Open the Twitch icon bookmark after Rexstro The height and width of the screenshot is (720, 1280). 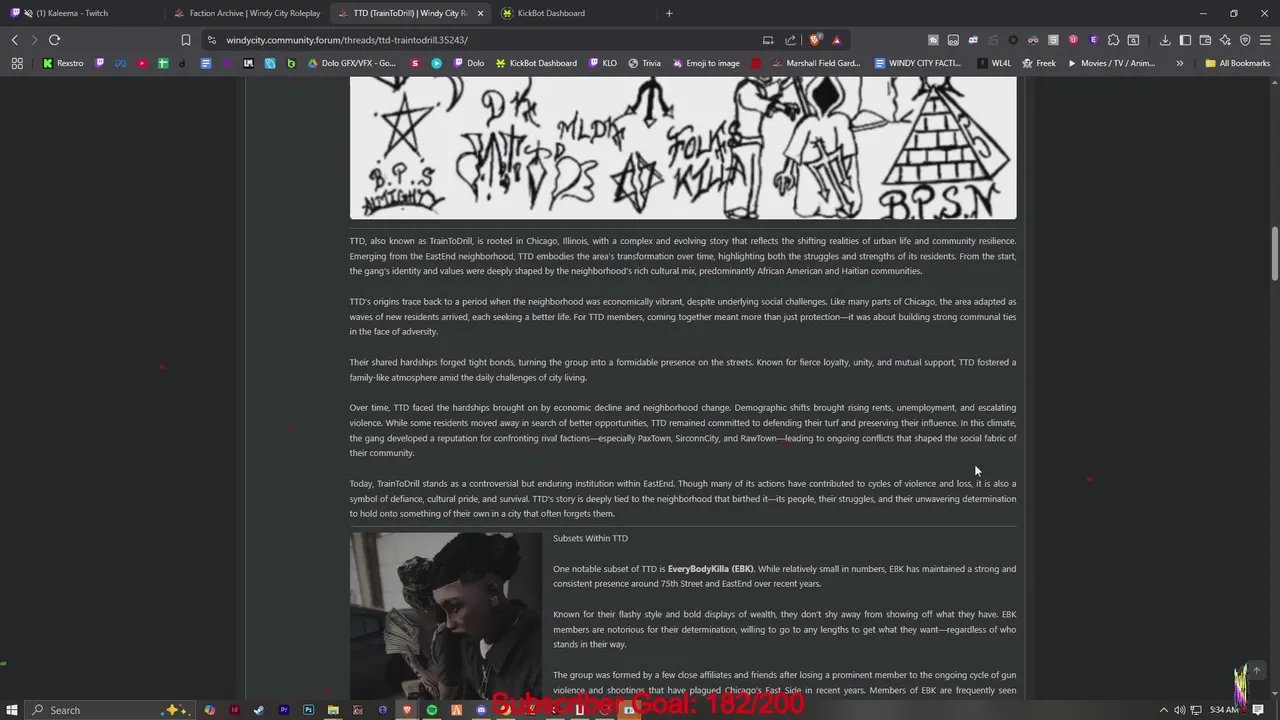(99, 63)
